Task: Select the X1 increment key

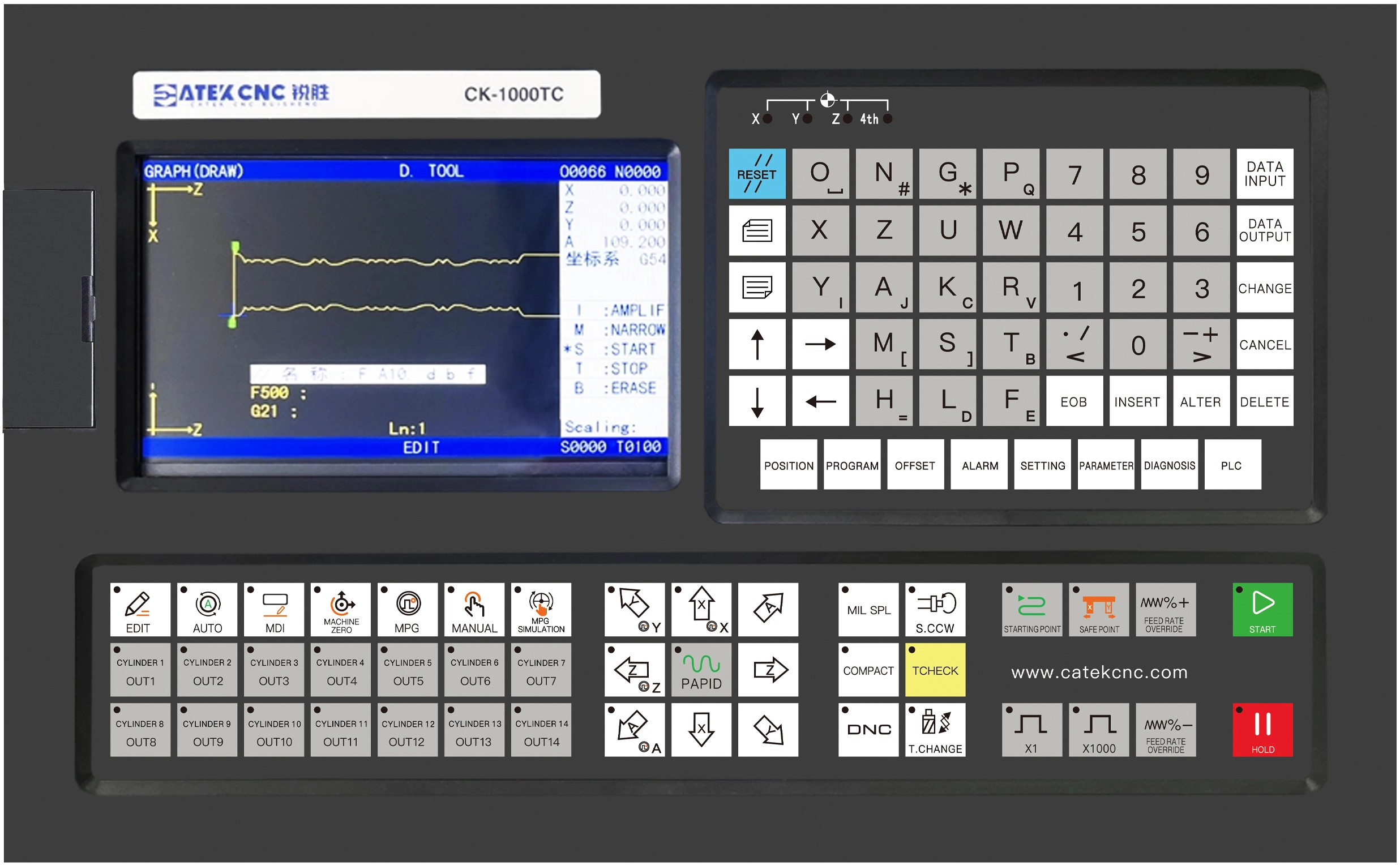Action: (x=1031, y=729)
